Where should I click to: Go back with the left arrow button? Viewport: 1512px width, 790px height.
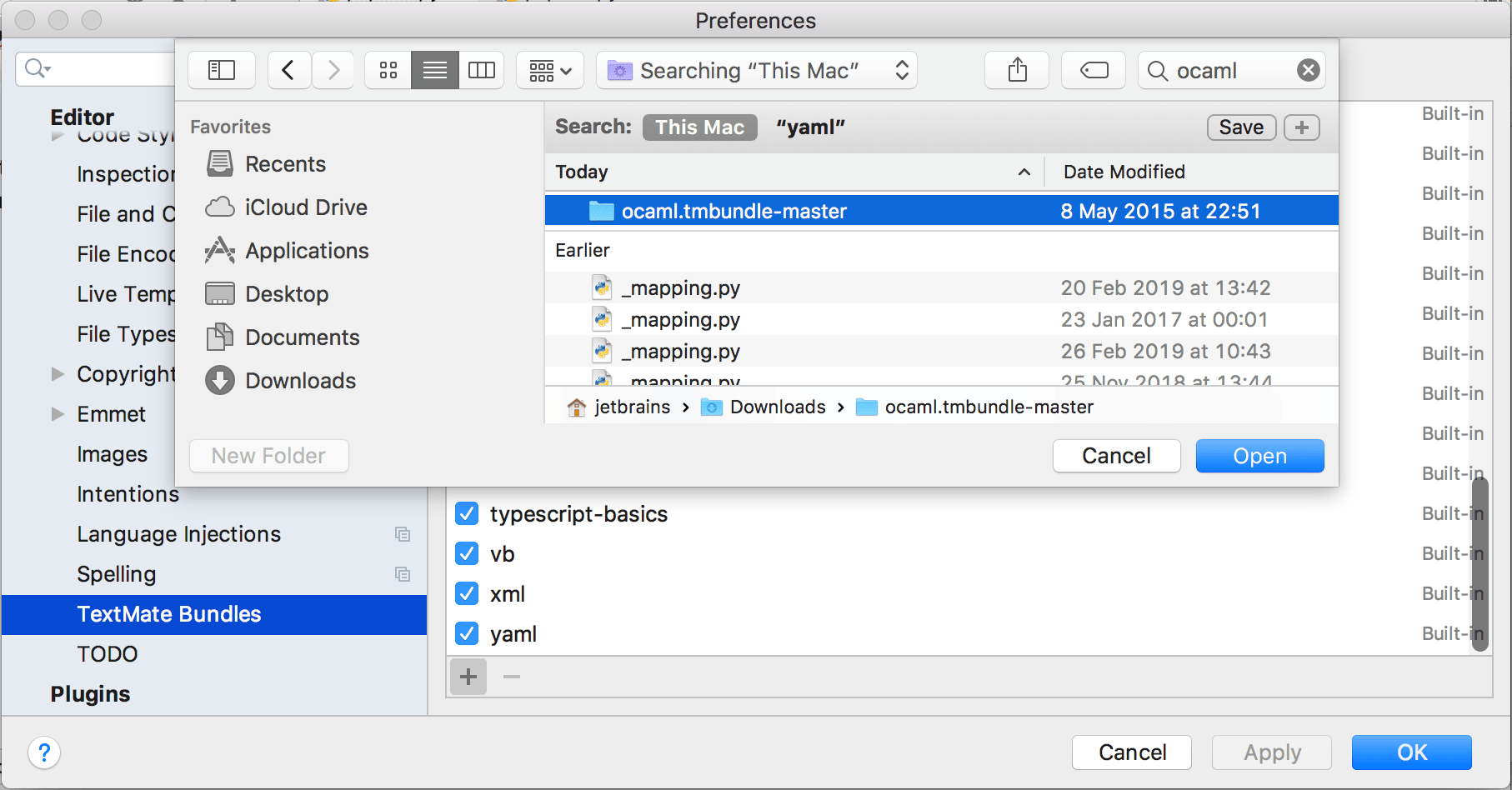pos(288,70)
